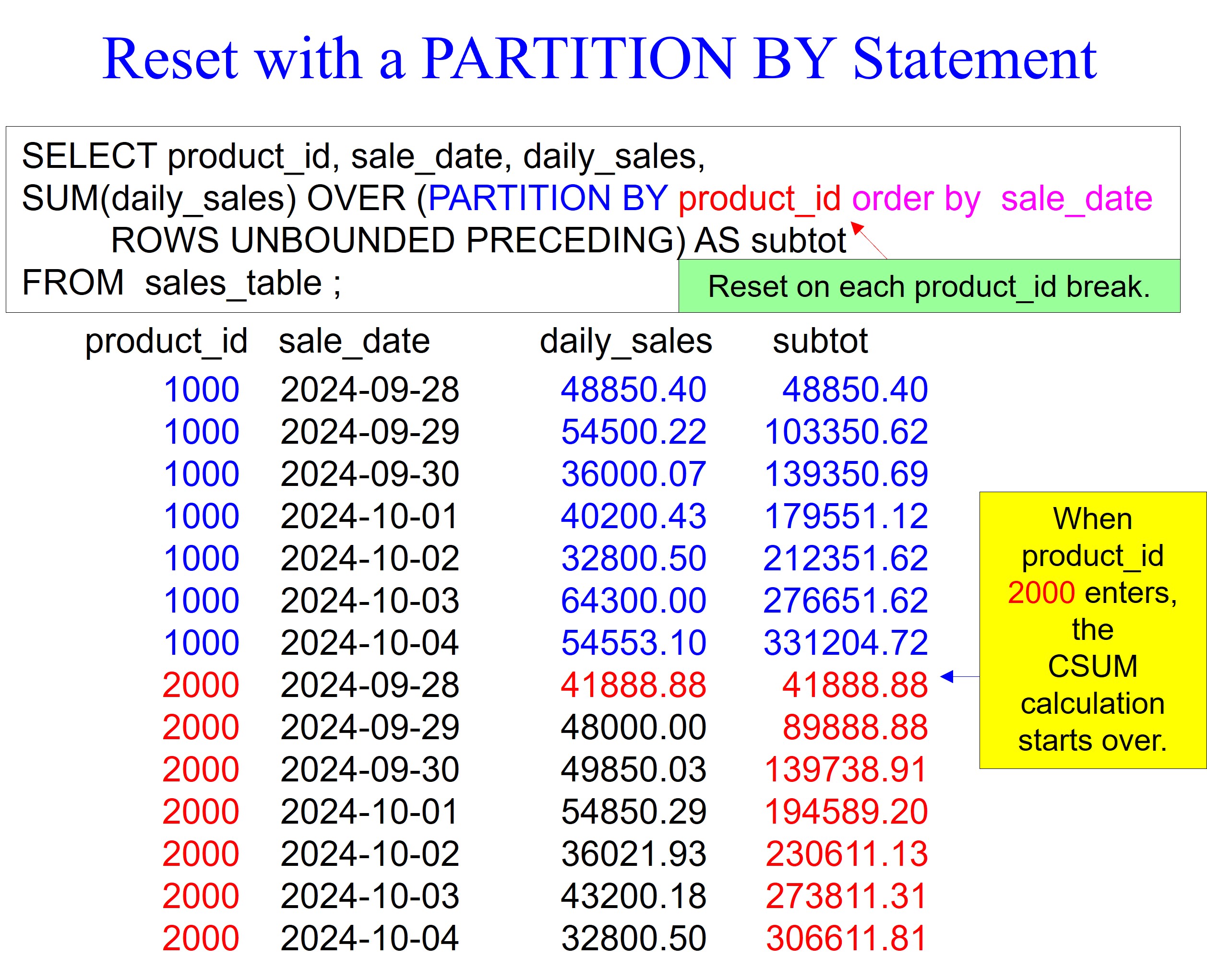
Task: Click the red product_id in the query
Action: (760, 199)
